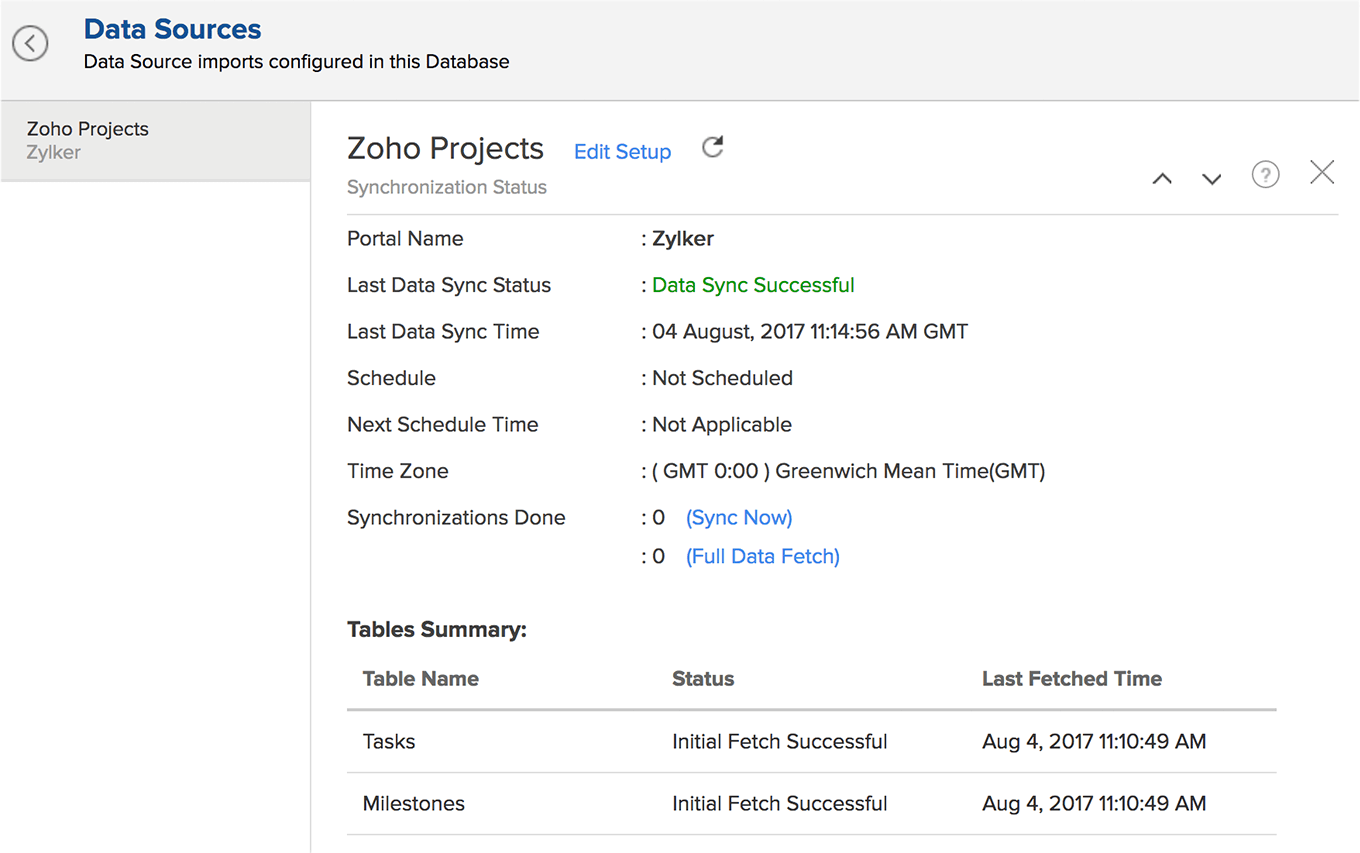Click the refresh icon beside Edit Setup
This screenshot has height=853, width=1360.
(x=712, y=148)
